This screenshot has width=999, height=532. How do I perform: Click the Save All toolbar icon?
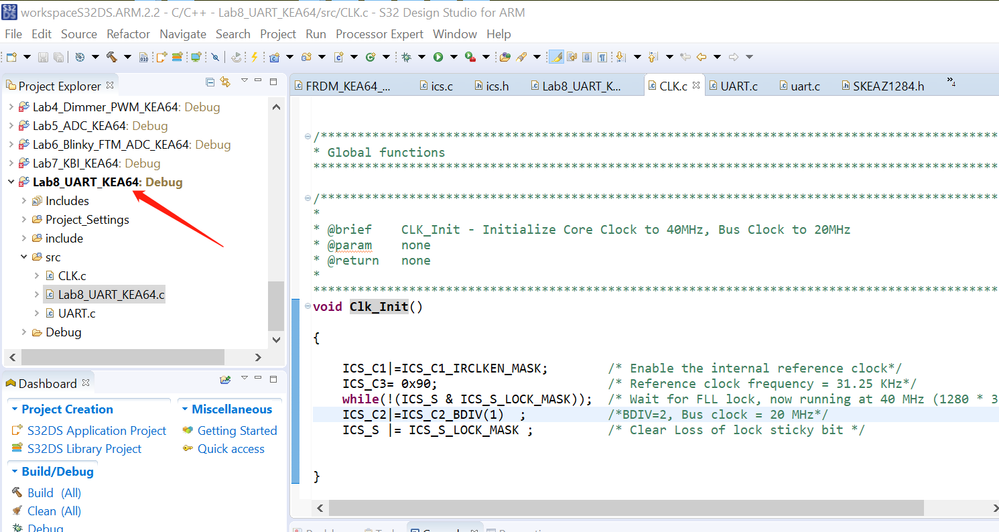click(59, 57)
